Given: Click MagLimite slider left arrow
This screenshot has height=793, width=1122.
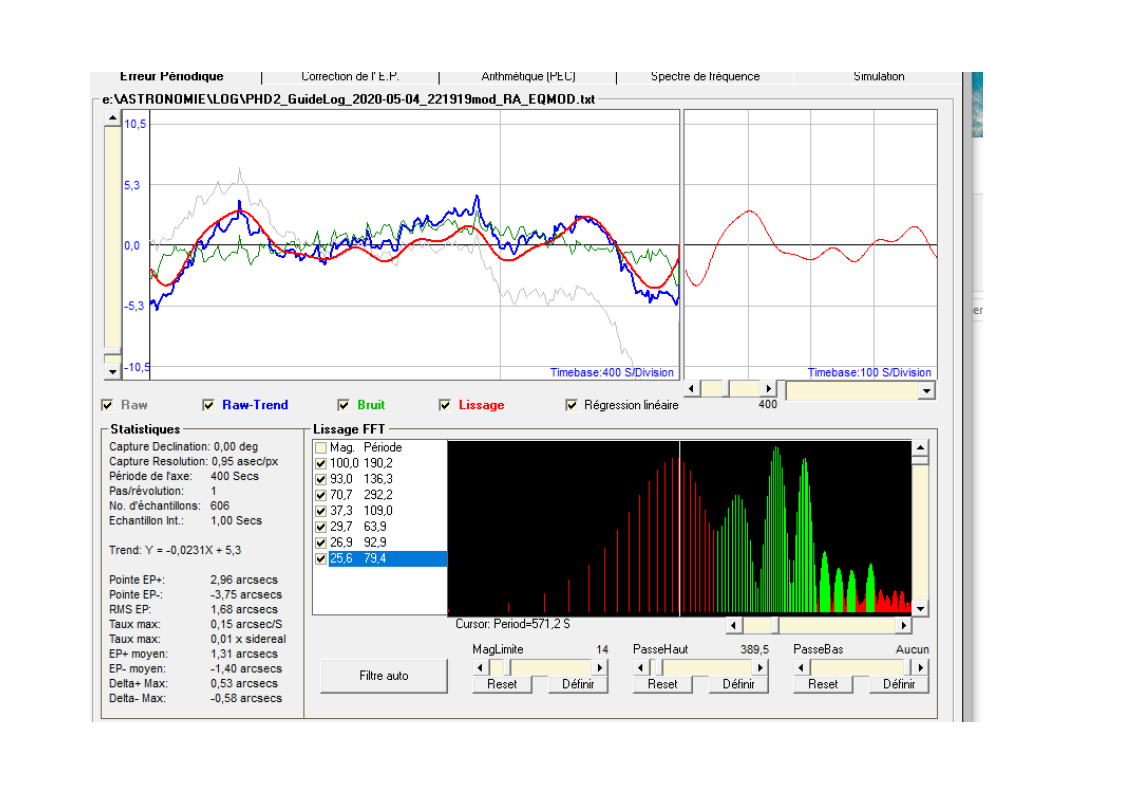Looking at the screenshot, I should (481, 668).
